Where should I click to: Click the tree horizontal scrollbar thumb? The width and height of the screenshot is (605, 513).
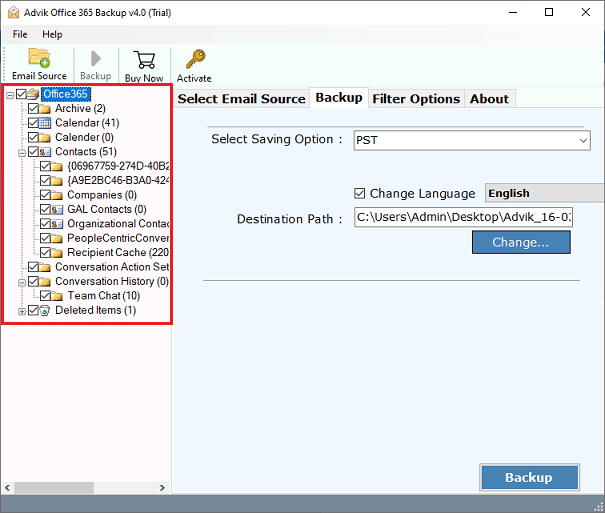54,488
